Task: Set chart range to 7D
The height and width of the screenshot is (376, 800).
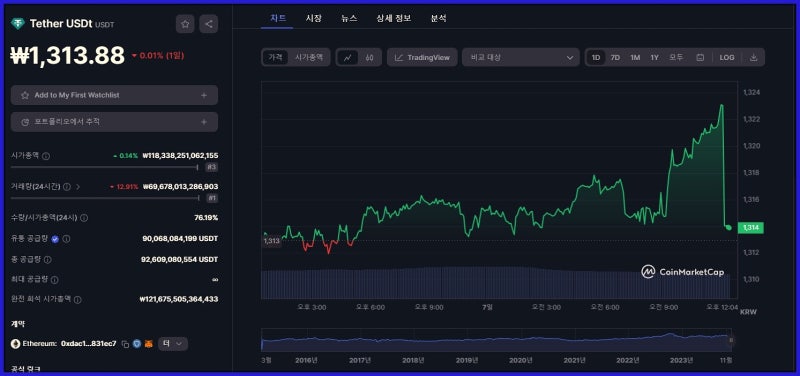Action: 615,58
